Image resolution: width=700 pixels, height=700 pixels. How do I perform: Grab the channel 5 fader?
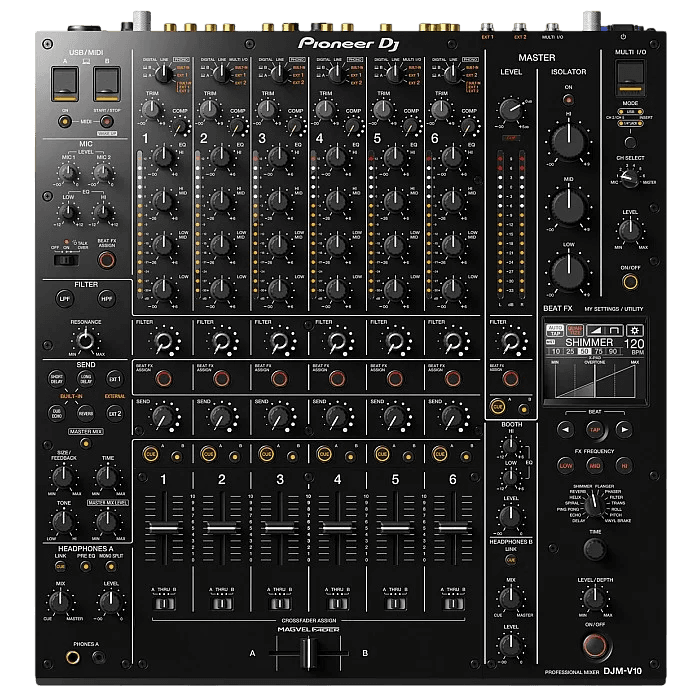pos(395,528)
